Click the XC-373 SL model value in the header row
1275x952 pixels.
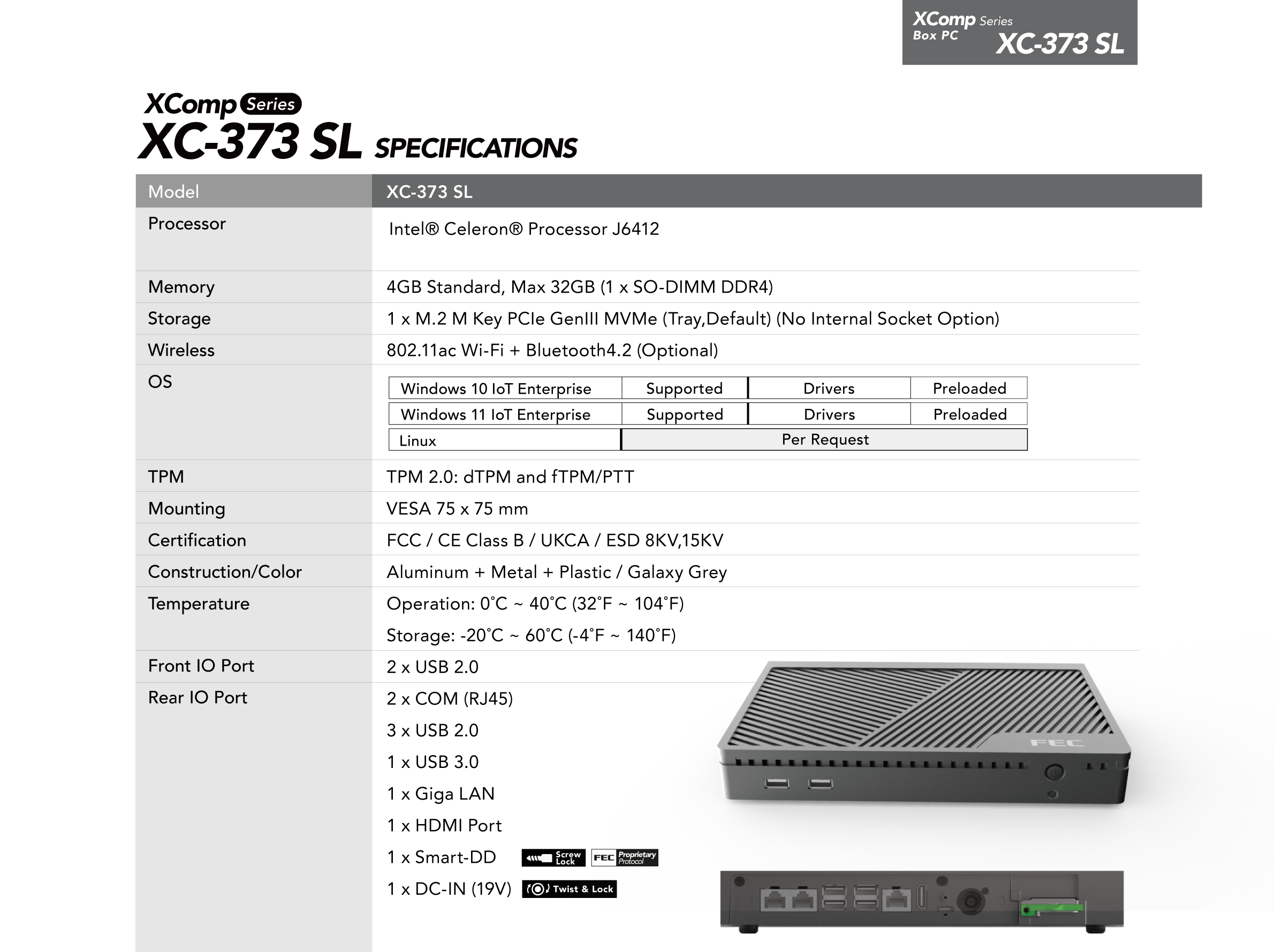(x=429, y=192)
